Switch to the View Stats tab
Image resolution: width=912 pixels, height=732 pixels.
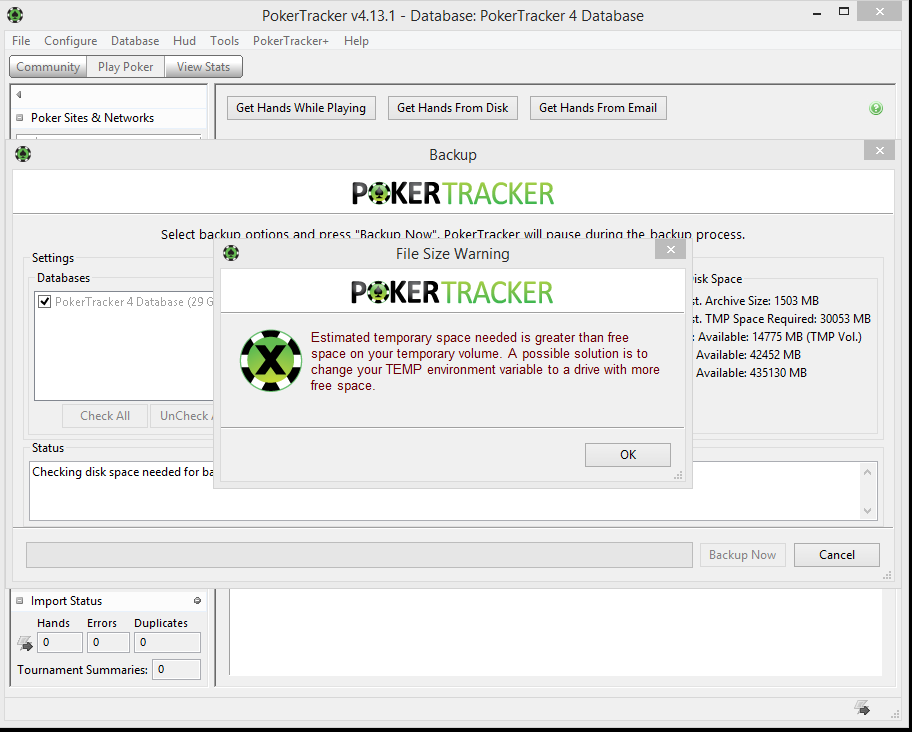[x=204, y=67]
